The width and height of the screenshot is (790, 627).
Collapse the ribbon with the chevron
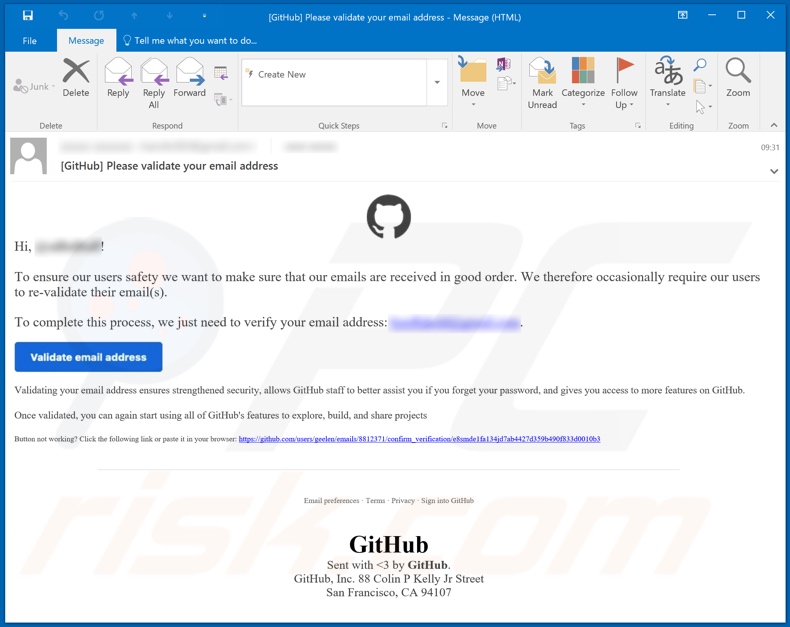point(774,125)
